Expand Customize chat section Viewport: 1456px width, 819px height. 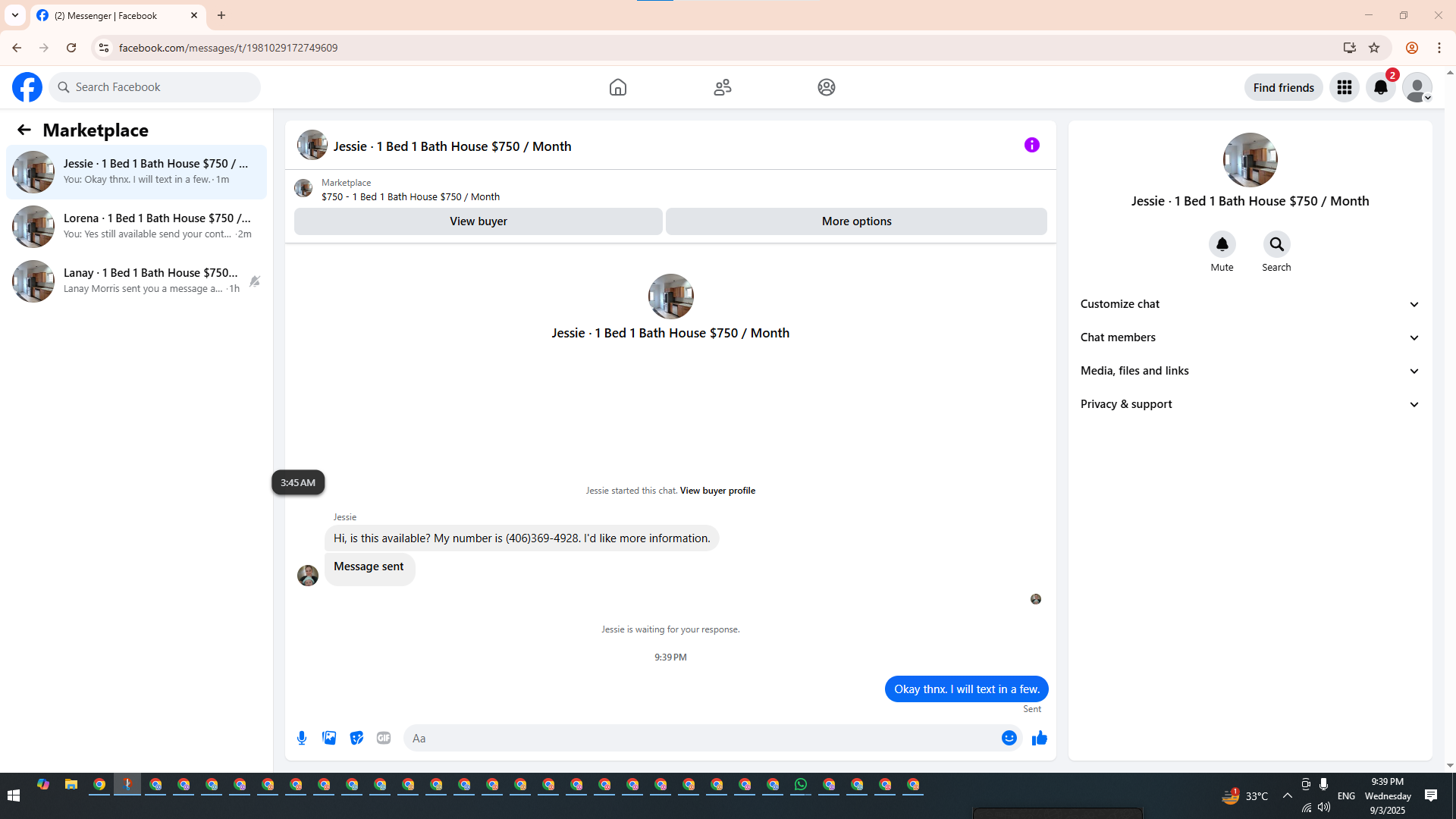tap(1250, 304)
